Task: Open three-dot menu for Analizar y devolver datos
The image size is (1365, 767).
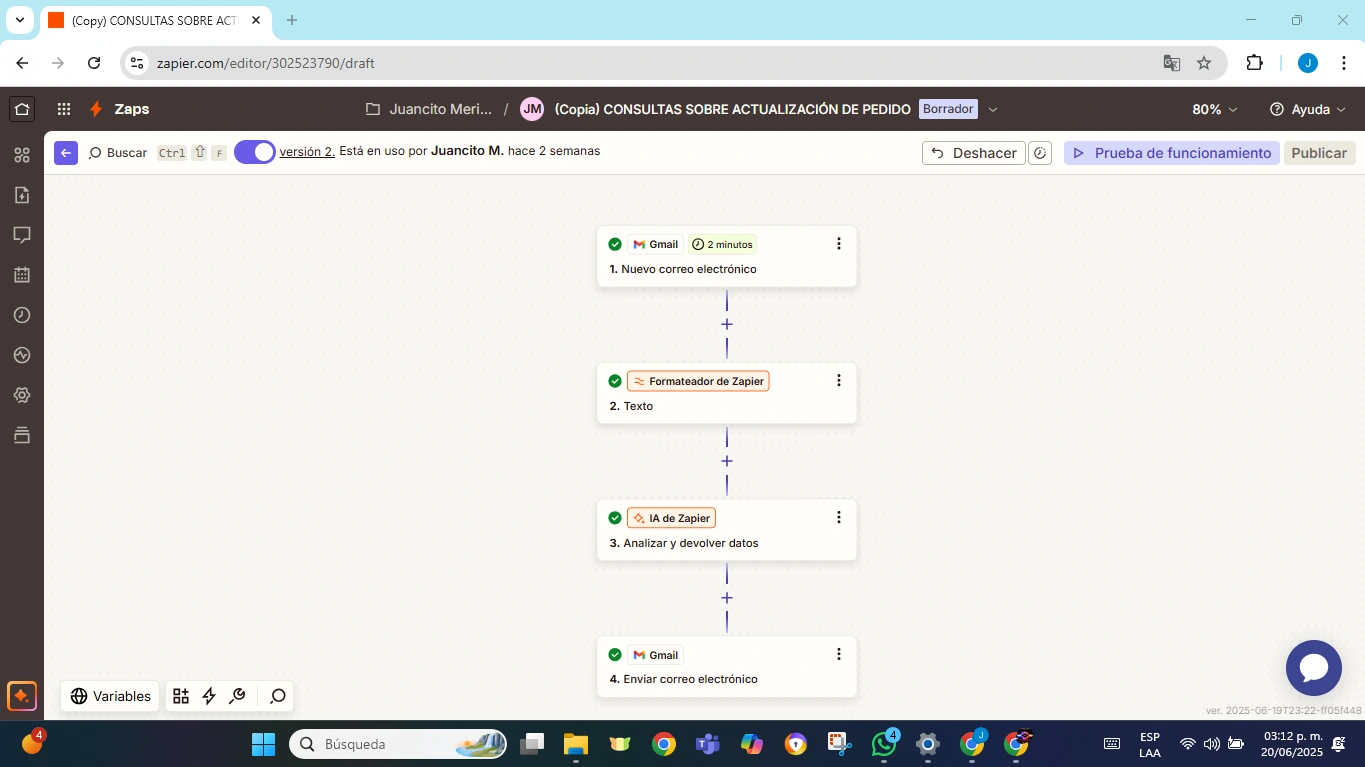Action: [x=838, y=518]
